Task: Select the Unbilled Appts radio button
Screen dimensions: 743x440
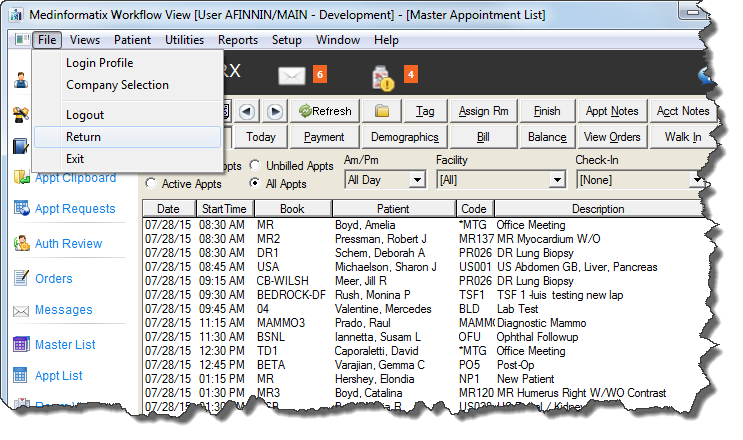Action: click(x=257, y=166)
